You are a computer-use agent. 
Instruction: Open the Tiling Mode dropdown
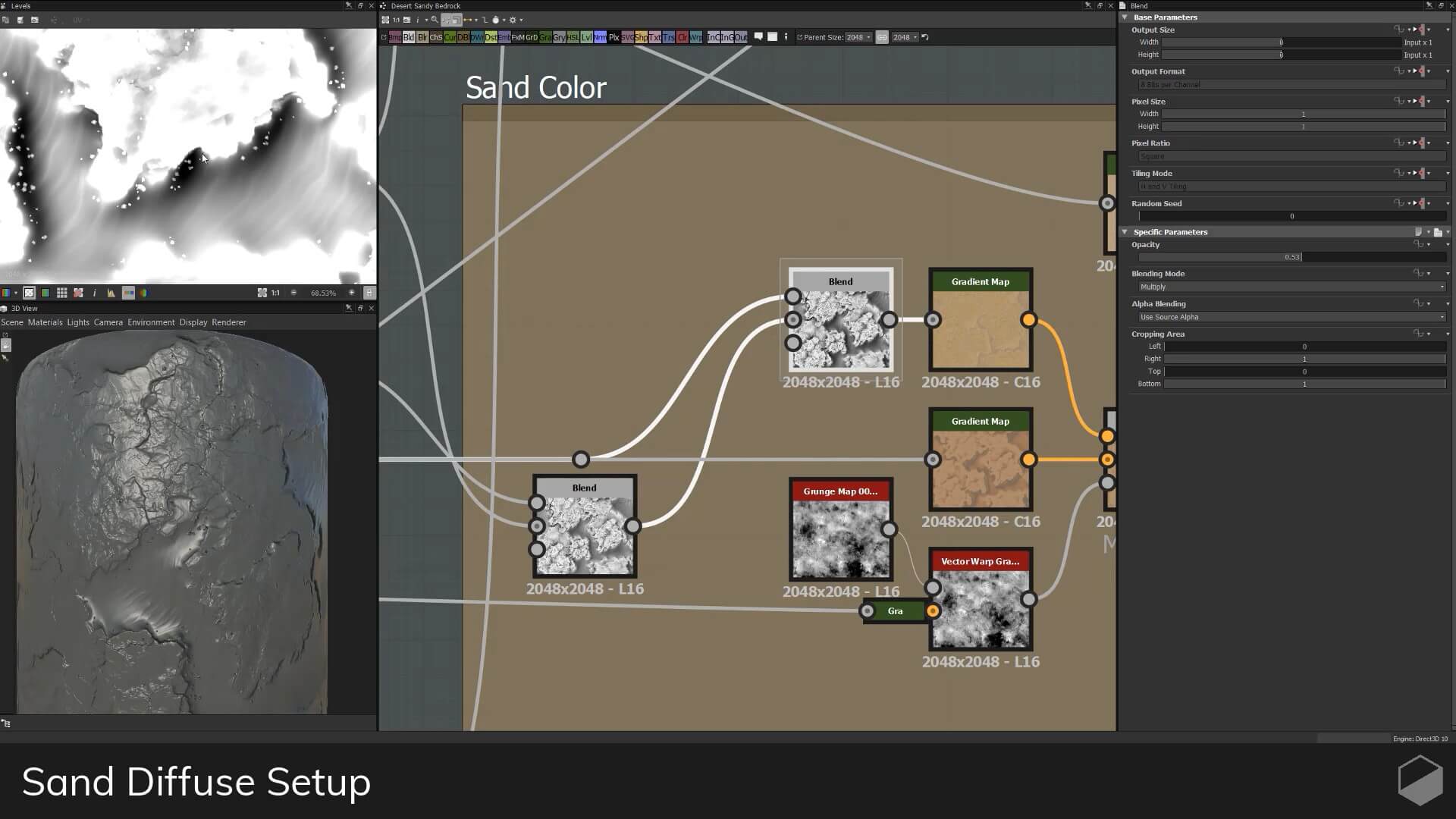(x=1291, y=187)
